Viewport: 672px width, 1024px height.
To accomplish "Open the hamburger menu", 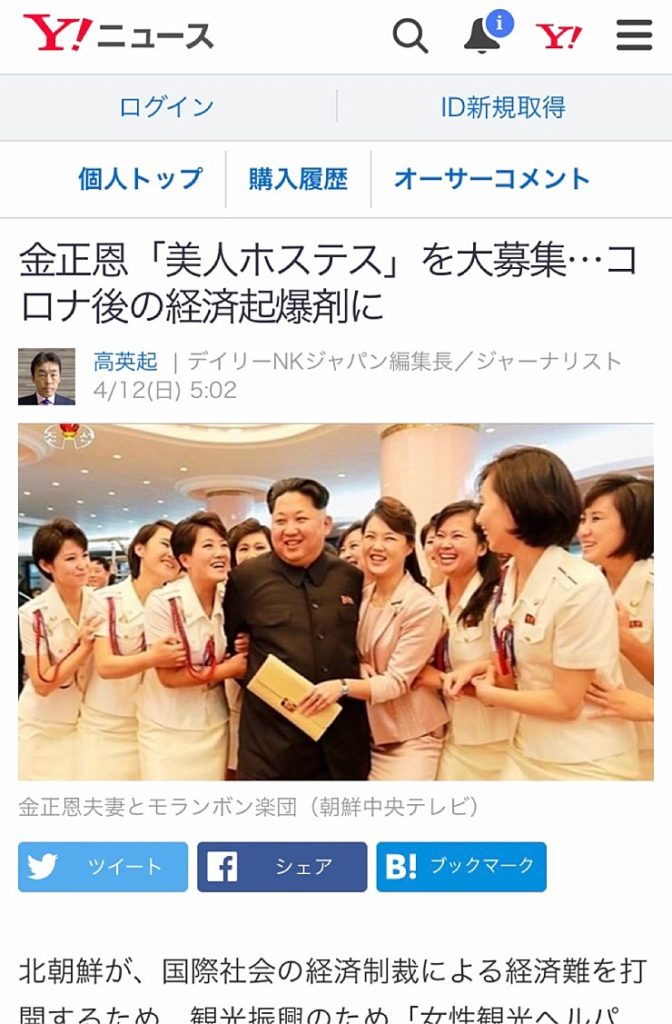I will pyautogui.click(x=634, y=35).
